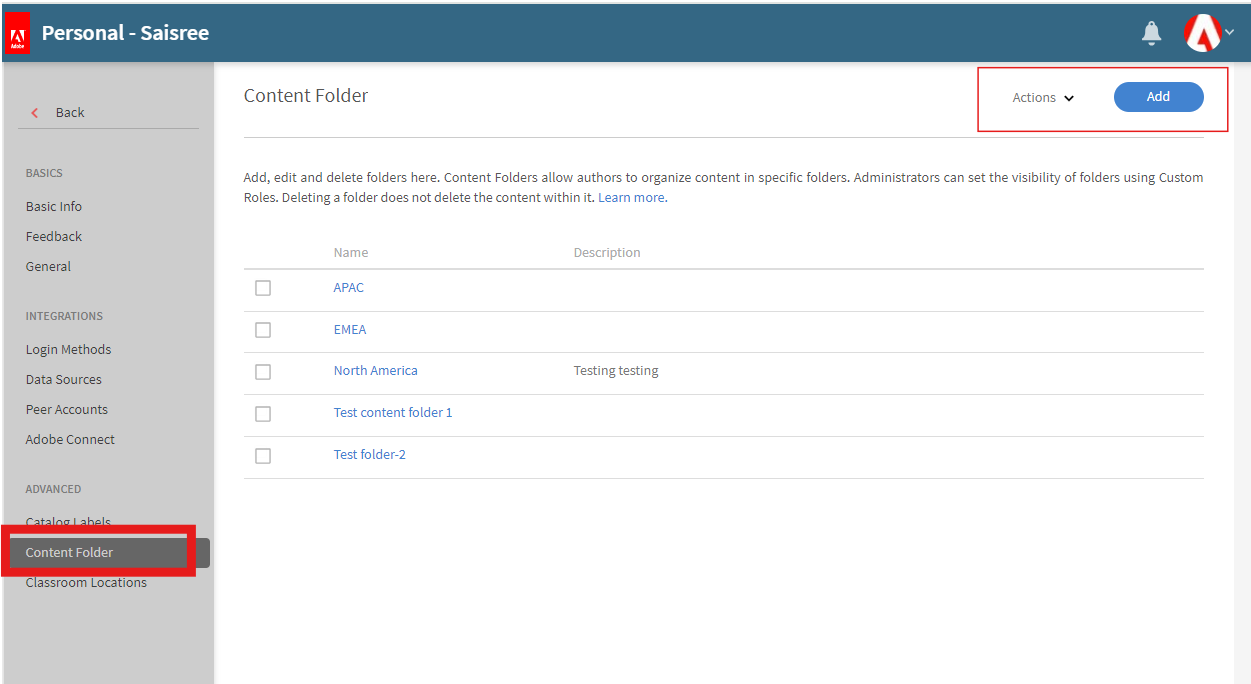Navigate to Data Sources
The width and height of the screenshot is (1251, 684).
(x=64, y=380)
